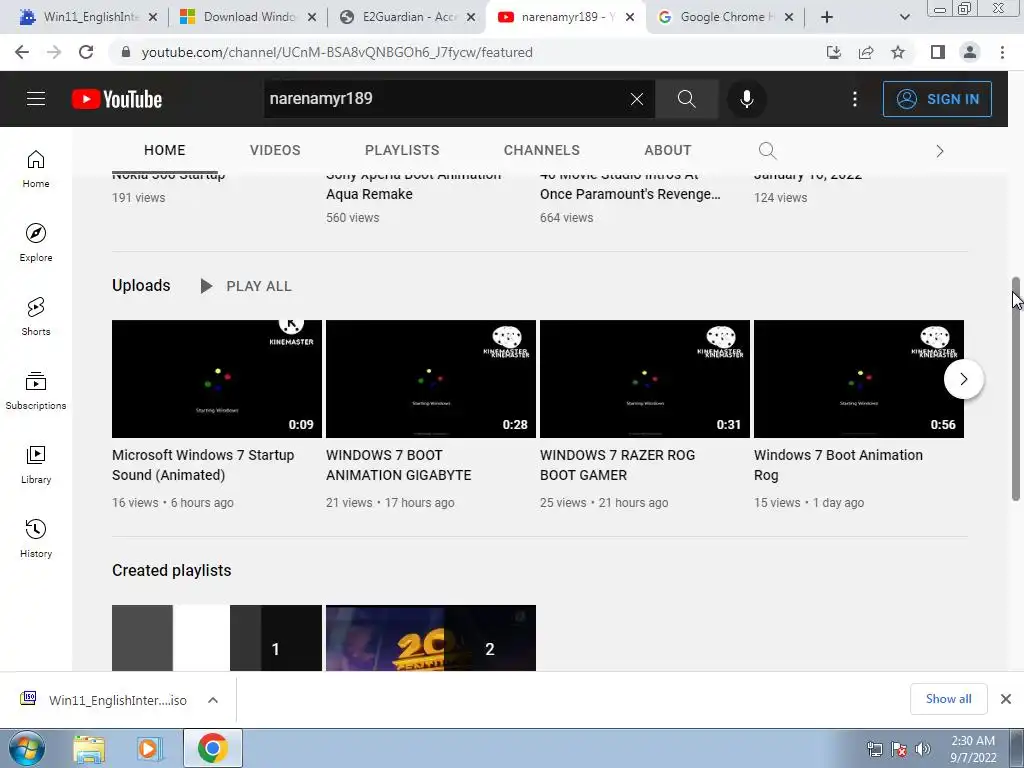
Task: Switch to the CHANNELS channel tab
Action: coord(541,150)
